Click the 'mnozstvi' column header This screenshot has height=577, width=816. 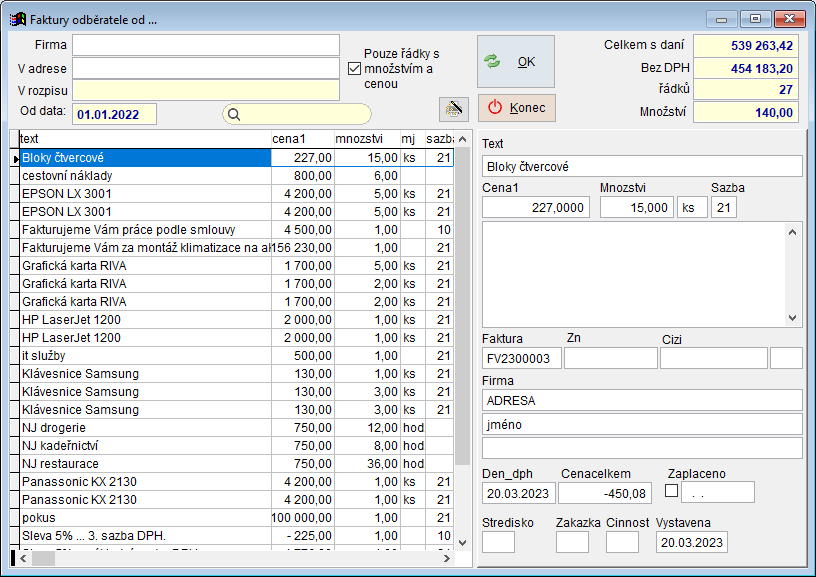[367, 139]
